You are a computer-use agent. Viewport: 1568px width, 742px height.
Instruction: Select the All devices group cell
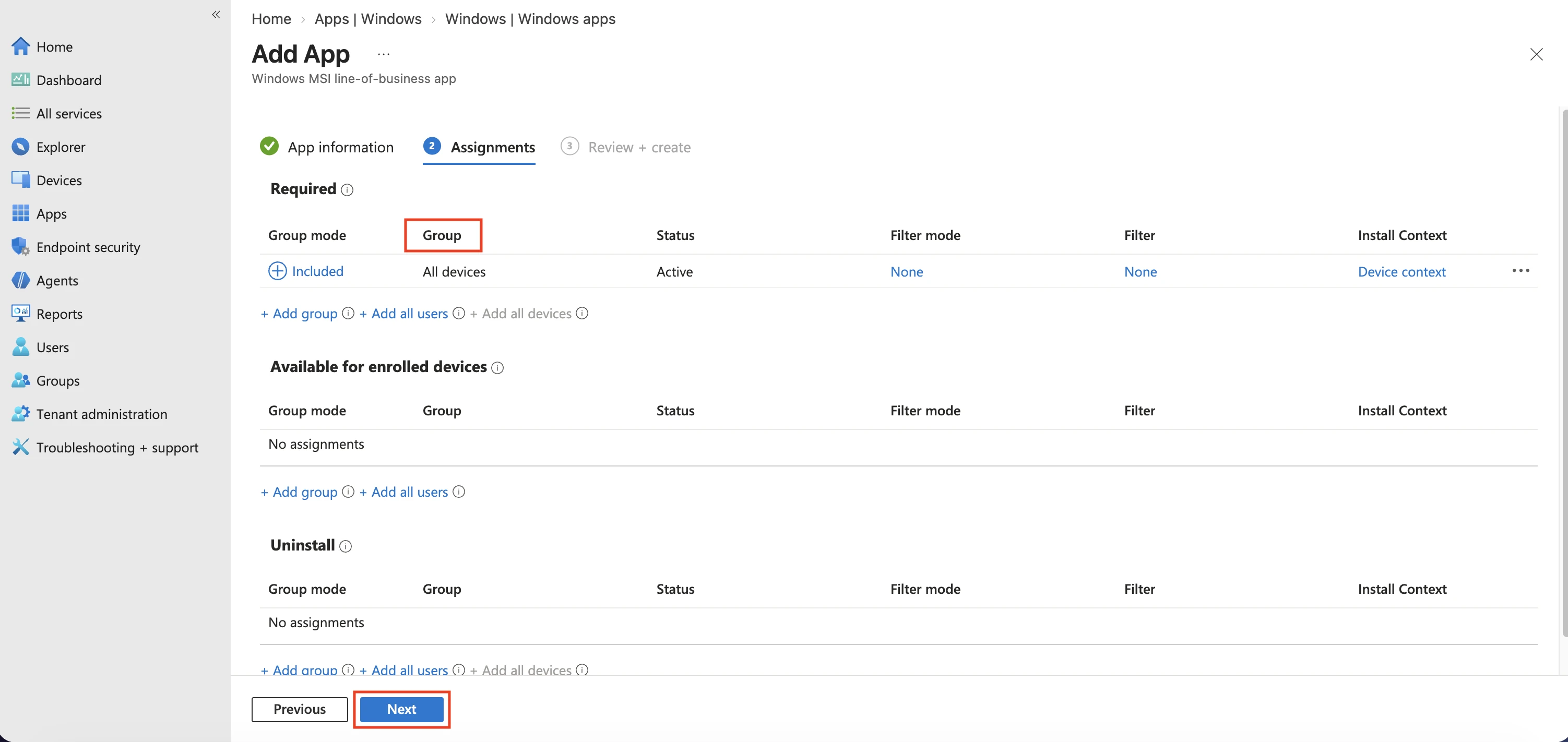pos(454,271)
